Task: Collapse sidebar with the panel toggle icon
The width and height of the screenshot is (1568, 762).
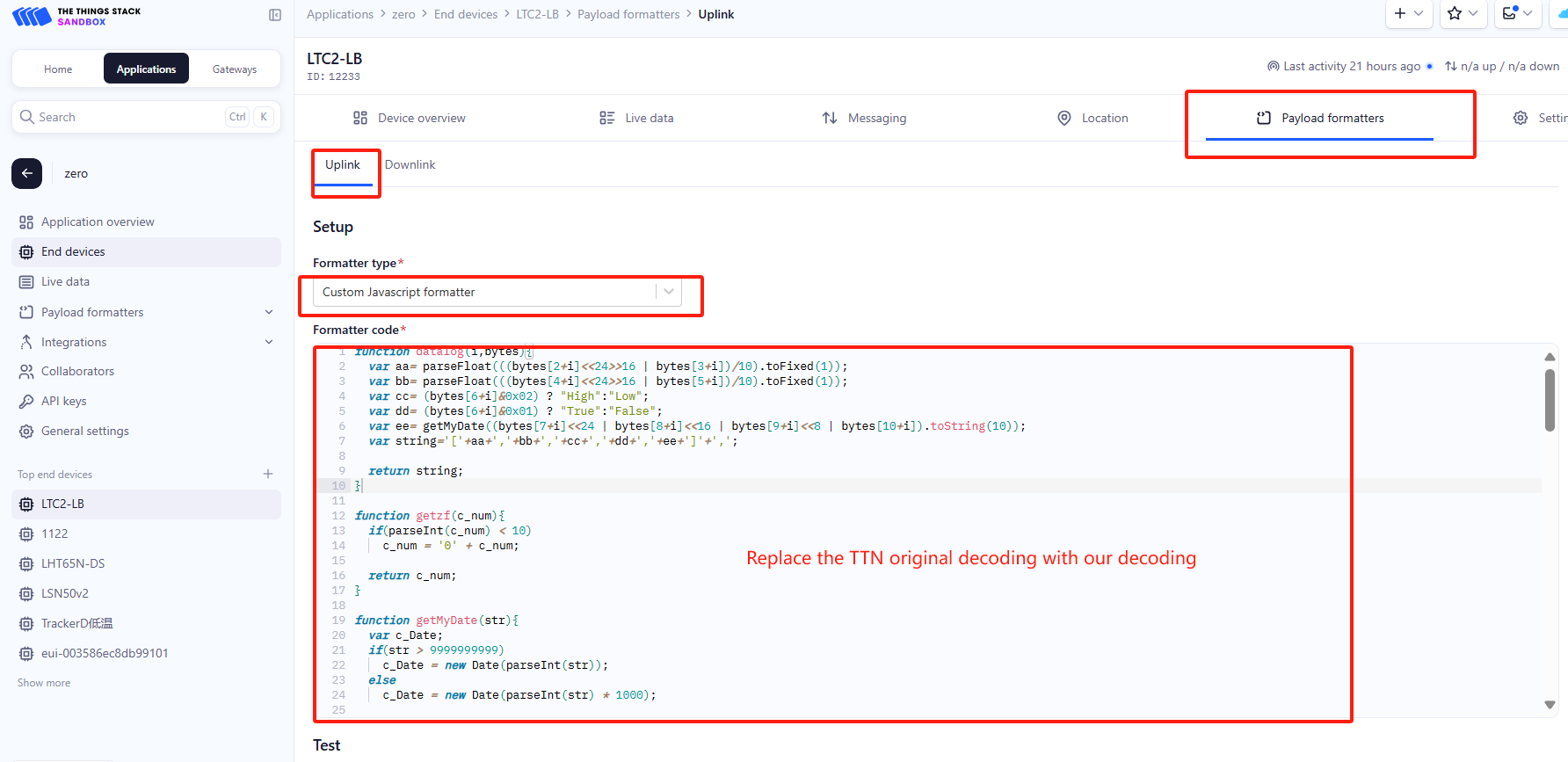Action: coord(275,15)
